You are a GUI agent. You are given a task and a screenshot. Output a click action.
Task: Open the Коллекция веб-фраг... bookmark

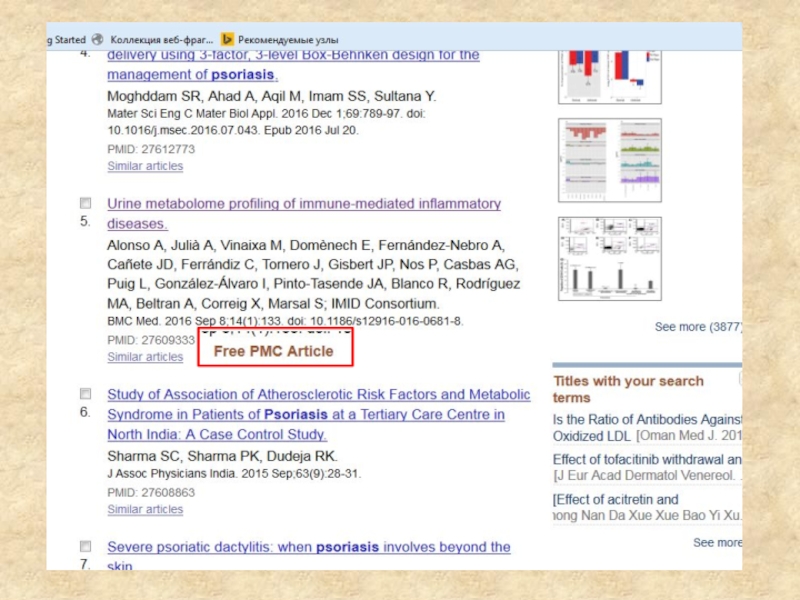[x=161, y=39]
